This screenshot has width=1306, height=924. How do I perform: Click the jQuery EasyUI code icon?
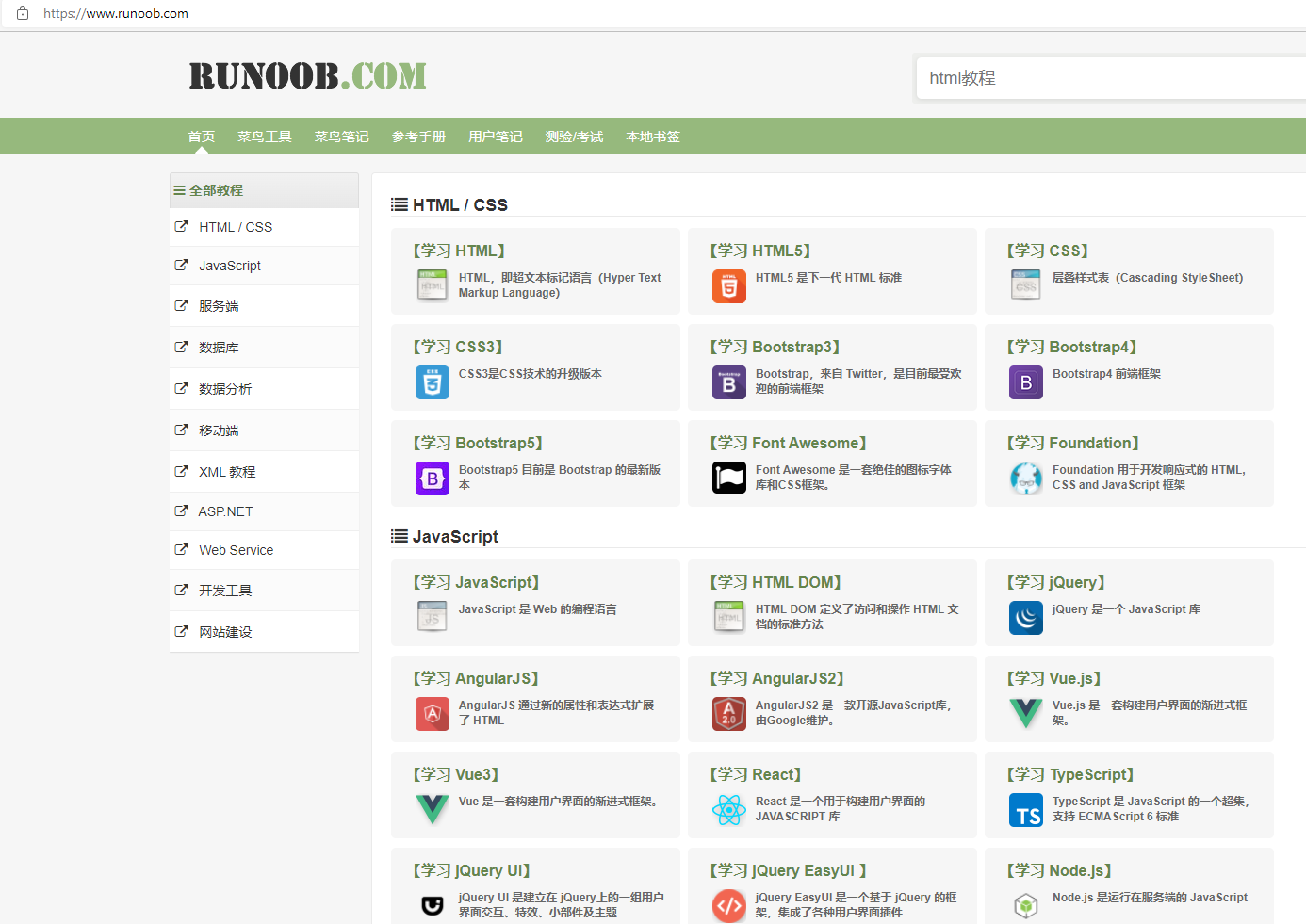tap(729, 905)
